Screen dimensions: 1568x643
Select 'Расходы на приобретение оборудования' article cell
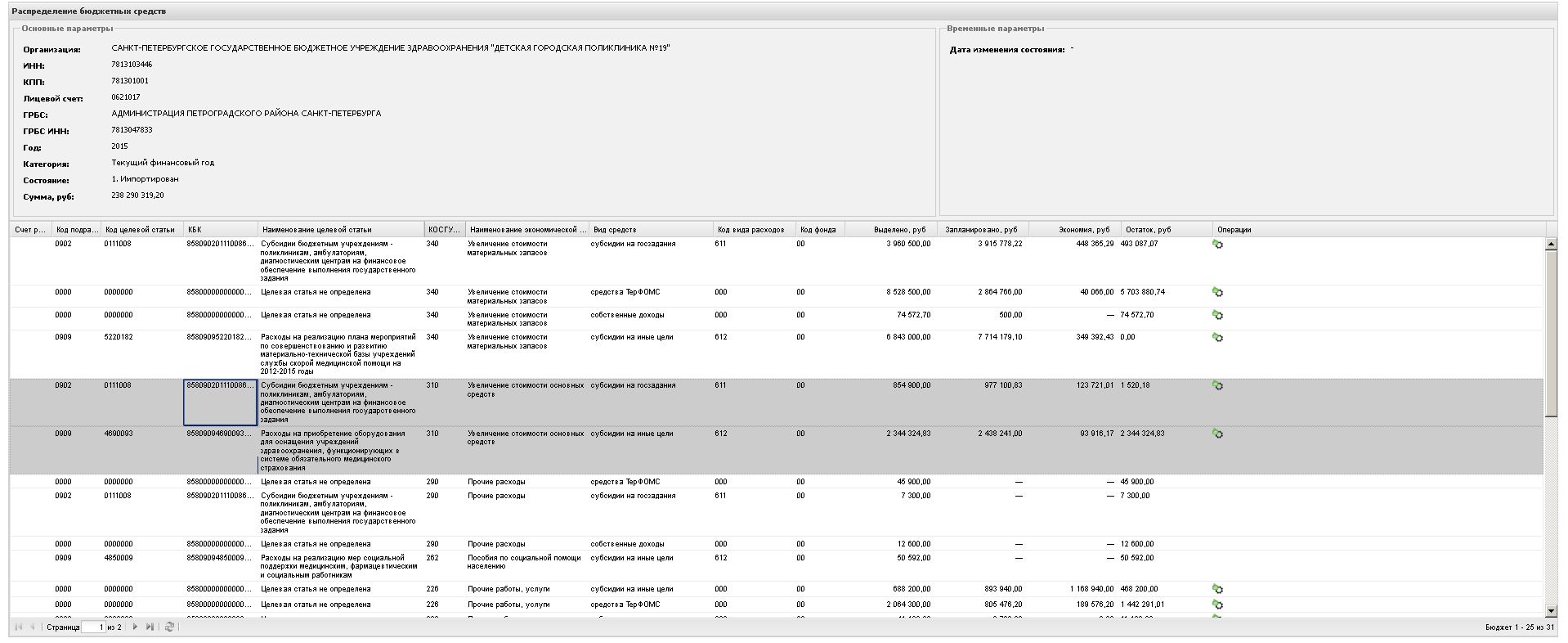click(x=341, y=451)
